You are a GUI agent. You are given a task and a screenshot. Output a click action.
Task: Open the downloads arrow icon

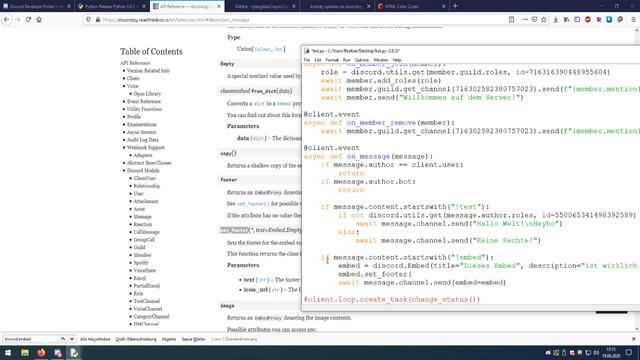point(556,20)
